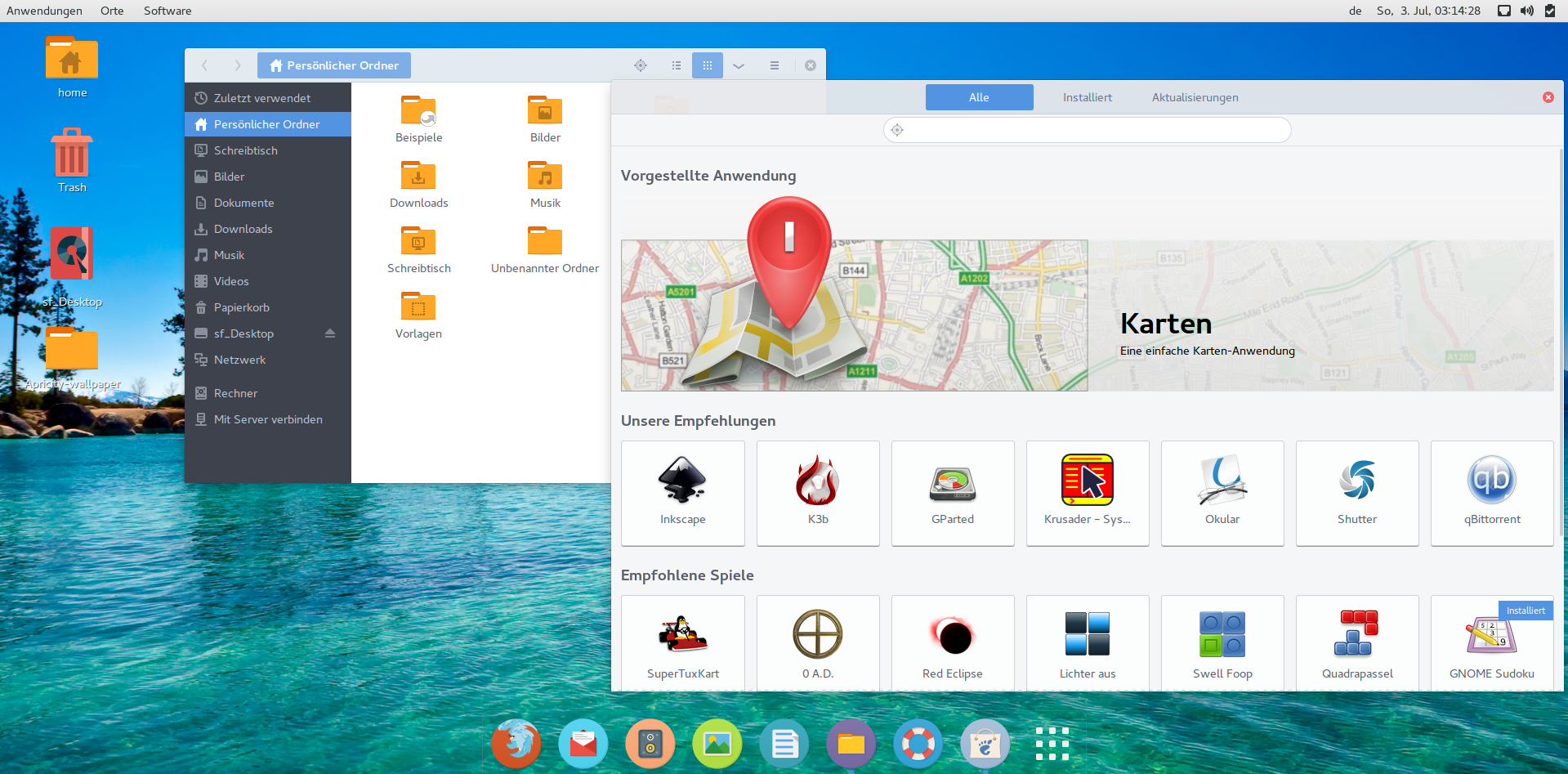Open Netzwerk in Files sidebar

(x=268, y=360)
